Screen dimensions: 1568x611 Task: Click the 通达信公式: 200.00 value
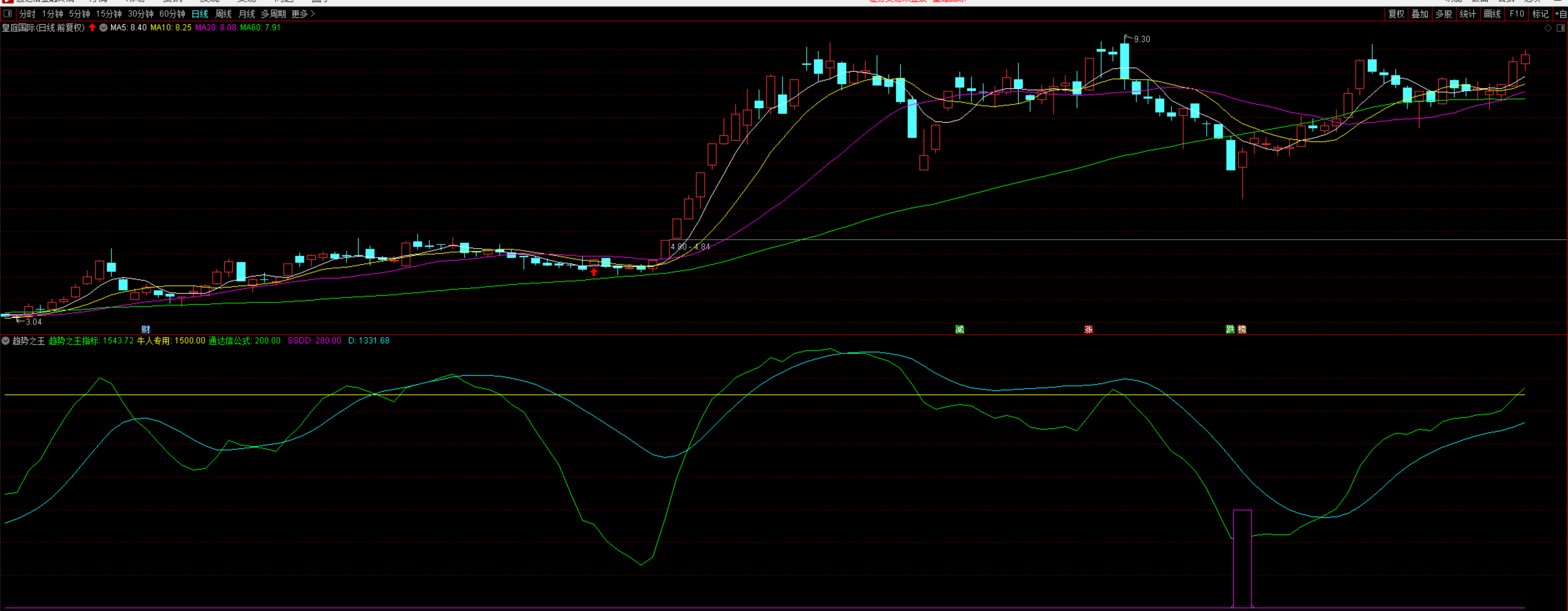245,341
